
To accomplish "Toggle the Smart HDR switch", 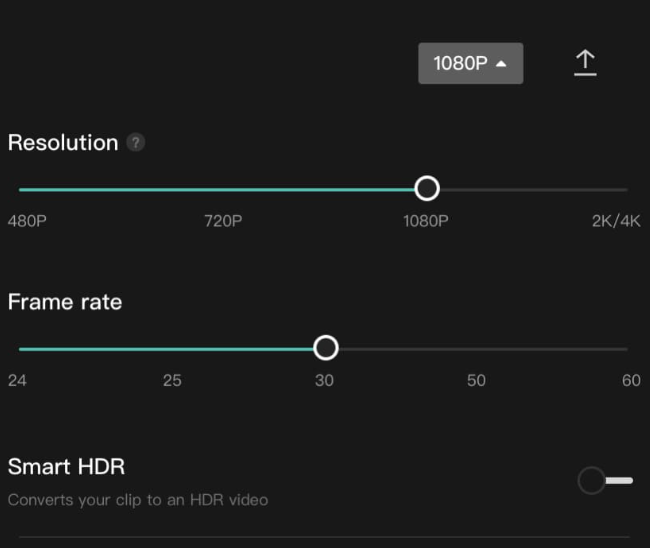I will click(605, 481).
